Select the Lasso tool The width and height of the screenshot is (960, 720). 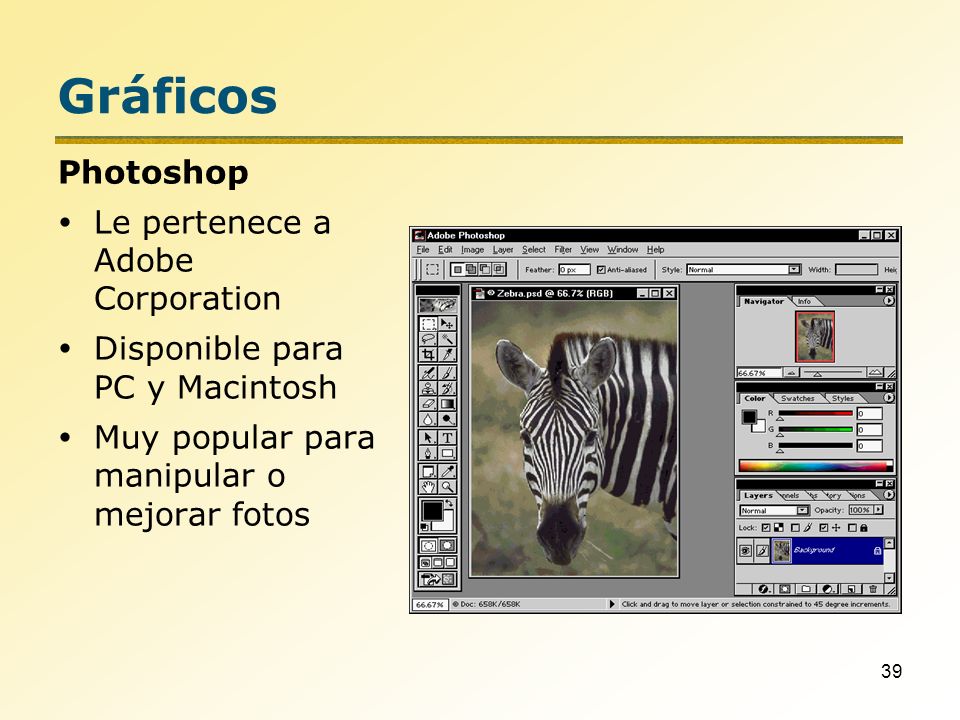coord(429,339)
